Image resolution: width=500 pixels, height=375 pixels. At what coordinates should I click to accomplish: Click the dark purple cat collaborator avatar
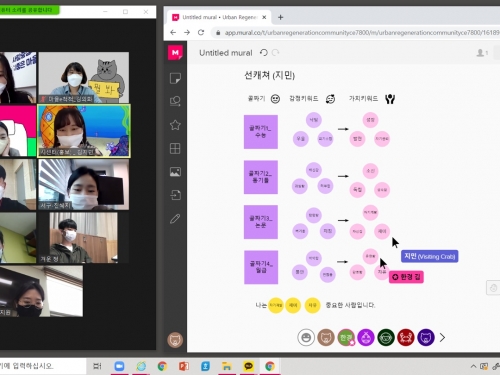tap(426, 337)
